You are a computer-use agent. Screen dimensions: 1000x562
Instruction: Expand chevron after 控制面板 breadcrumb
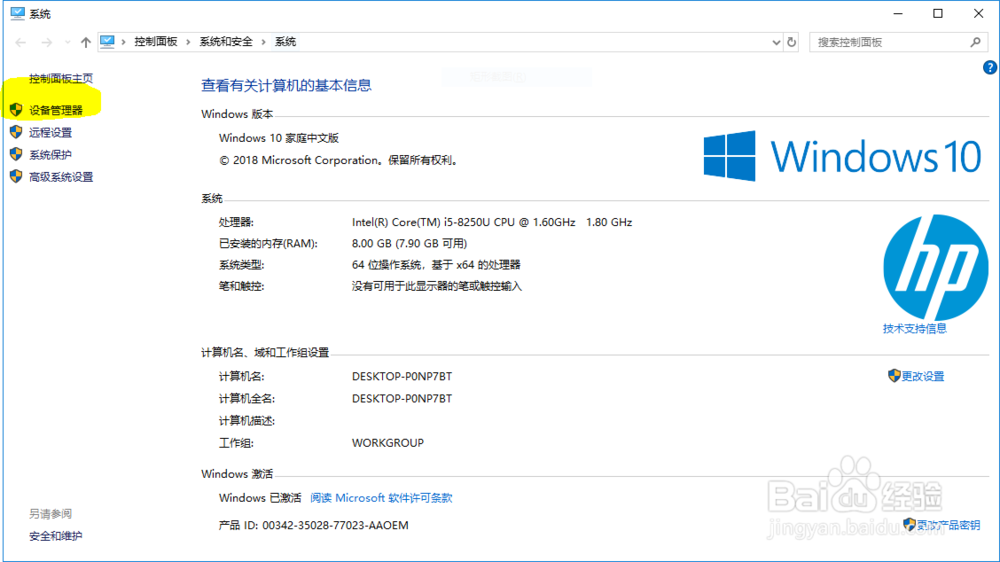[x=188, y=42]
